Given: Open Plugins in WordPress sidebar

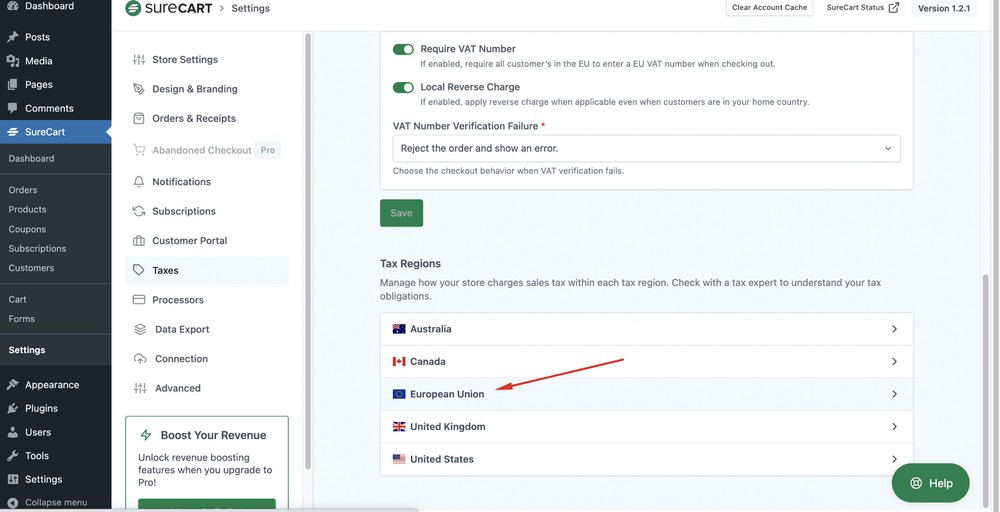Looking at the screenshot, I should (41, 408).
